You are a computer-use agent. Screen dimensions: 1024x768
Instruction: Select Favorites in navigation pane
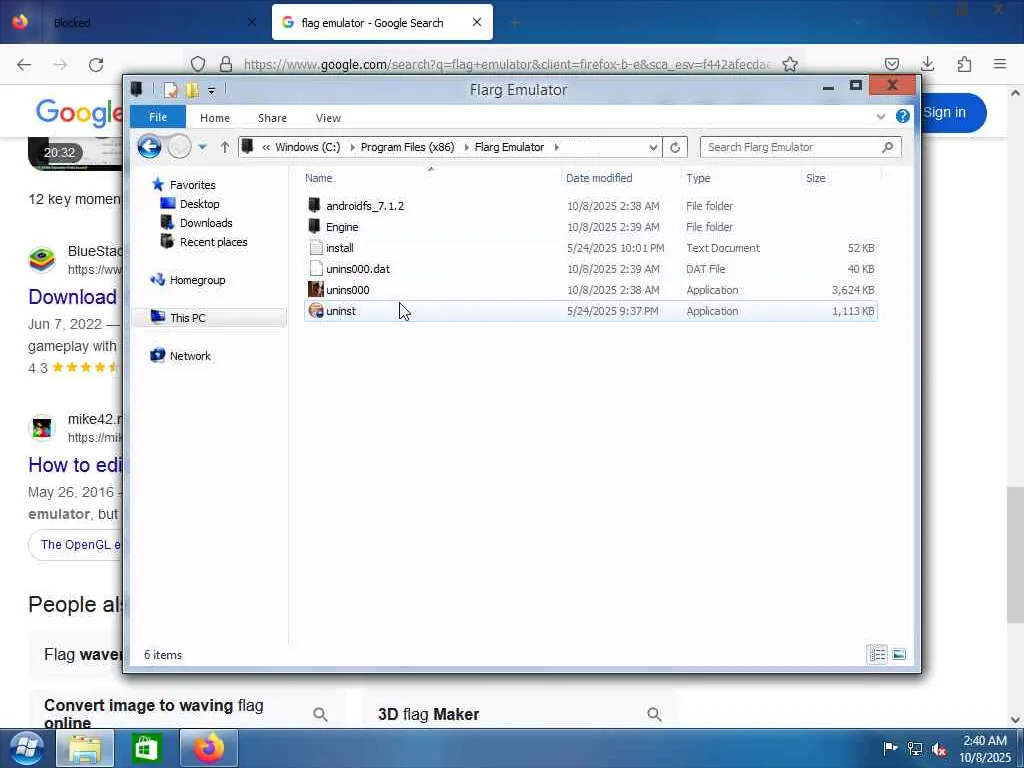(x=192, y=185)
